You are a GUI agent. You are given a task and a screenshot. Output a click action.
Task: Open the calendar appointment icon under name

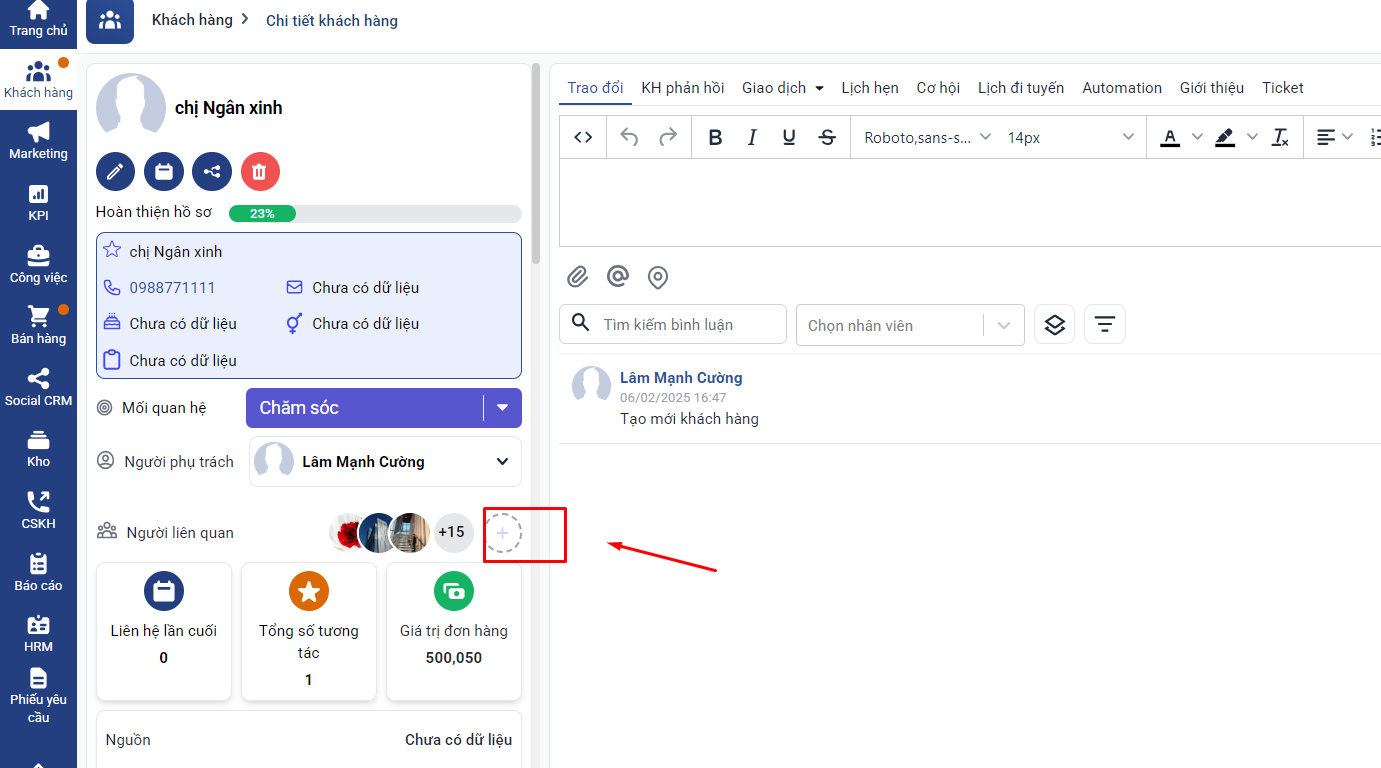pos(164,172)
